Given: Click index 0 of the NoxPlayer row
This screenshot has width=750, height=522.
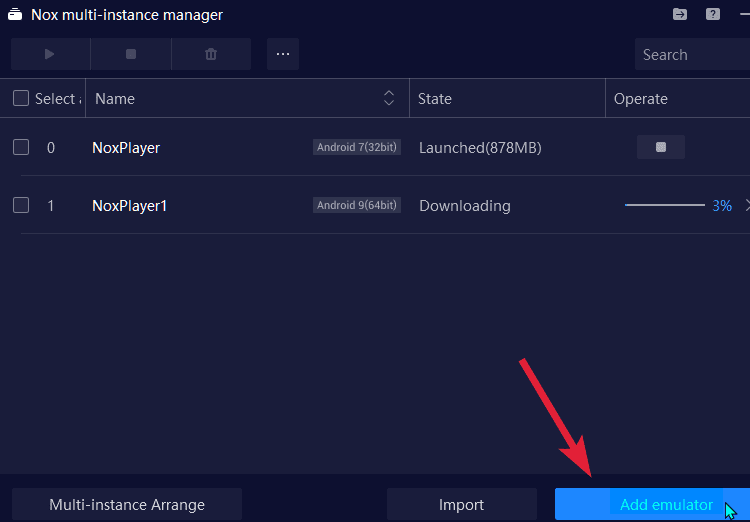Looking at the screenshot, I should coord(51,148).
